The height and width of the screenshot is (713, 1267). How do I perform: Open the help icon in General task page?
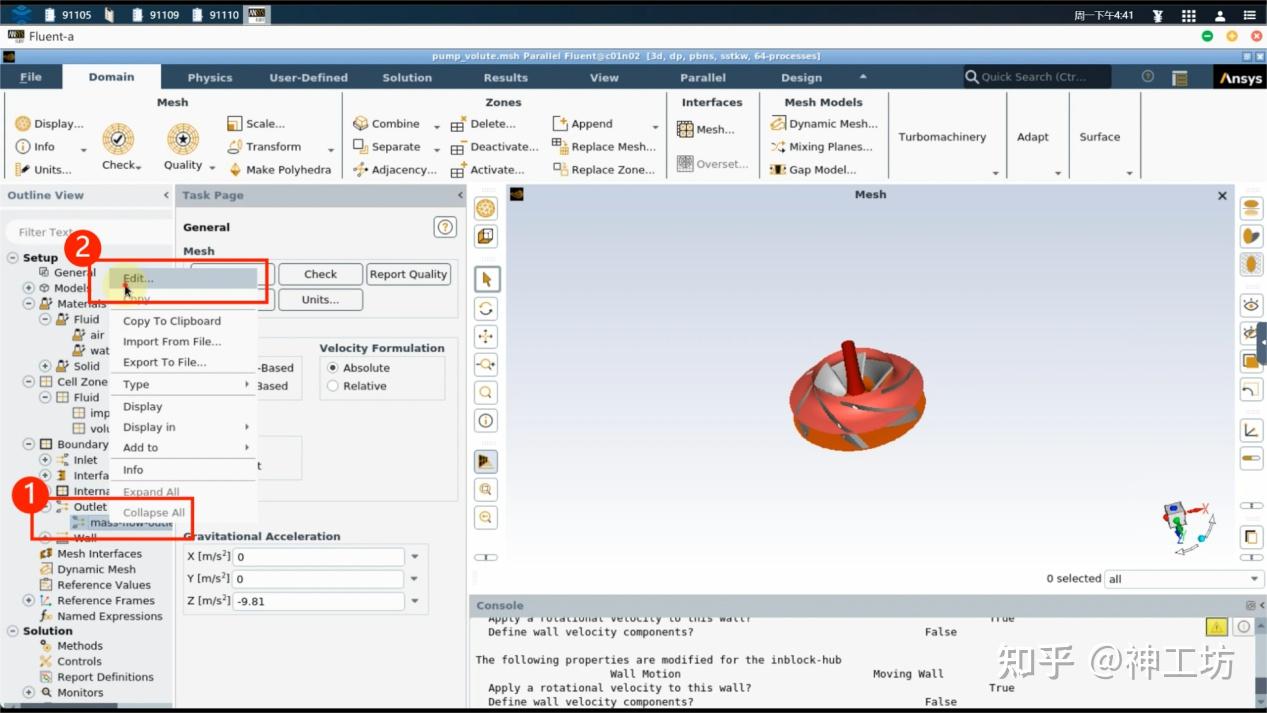(445, 228)
